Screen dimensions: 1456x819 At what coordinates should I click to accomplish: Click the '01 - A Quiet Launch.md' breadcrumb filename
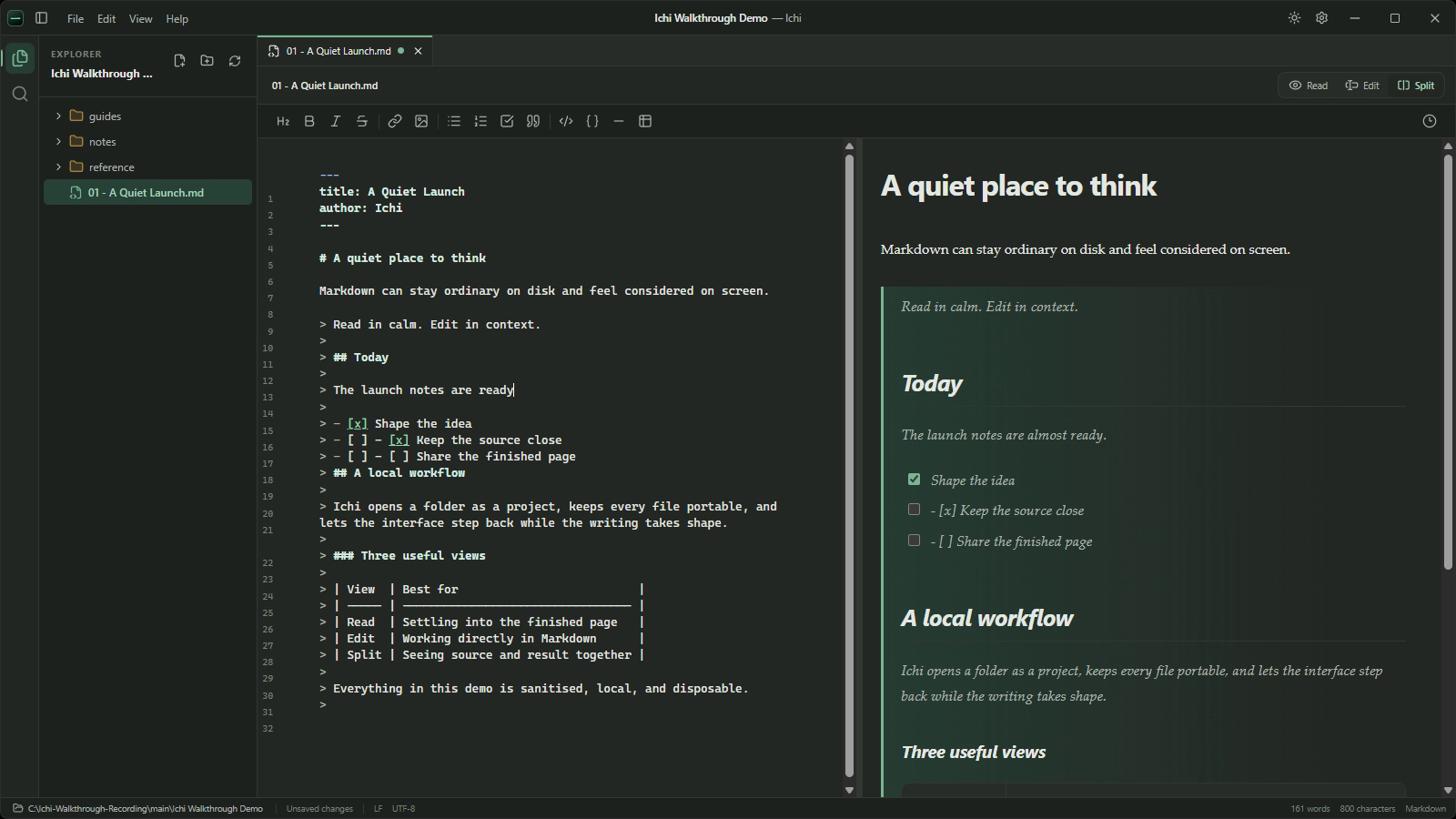coord(325,86)
